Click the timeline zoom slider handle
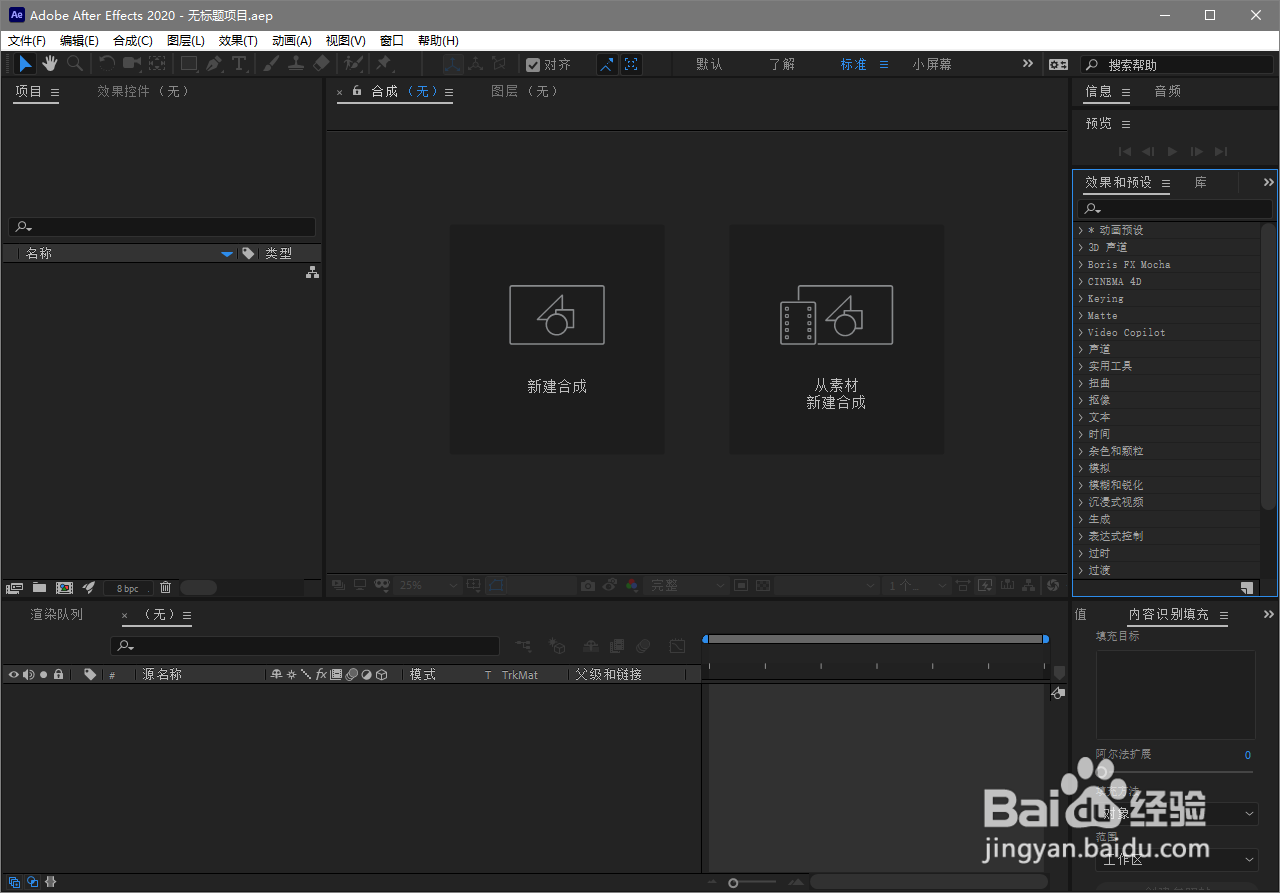 (x=733, y=882)
